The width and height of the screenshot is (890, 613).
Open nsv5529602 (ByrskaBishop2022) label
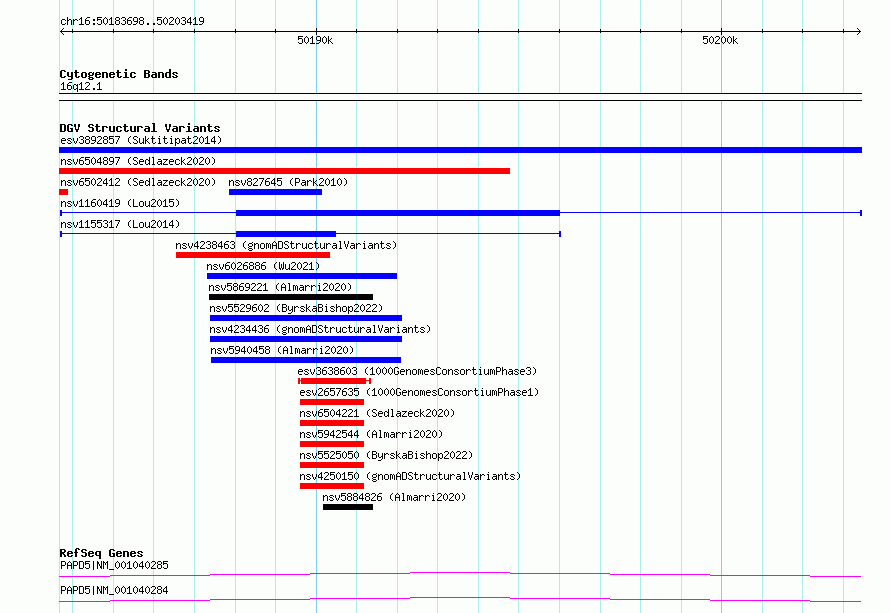(x=296, y=308)
